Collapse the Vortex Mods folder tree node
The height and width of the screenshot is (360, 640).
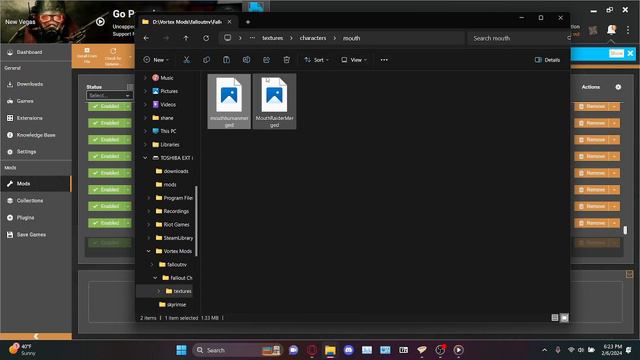click(x=149, y=251)
